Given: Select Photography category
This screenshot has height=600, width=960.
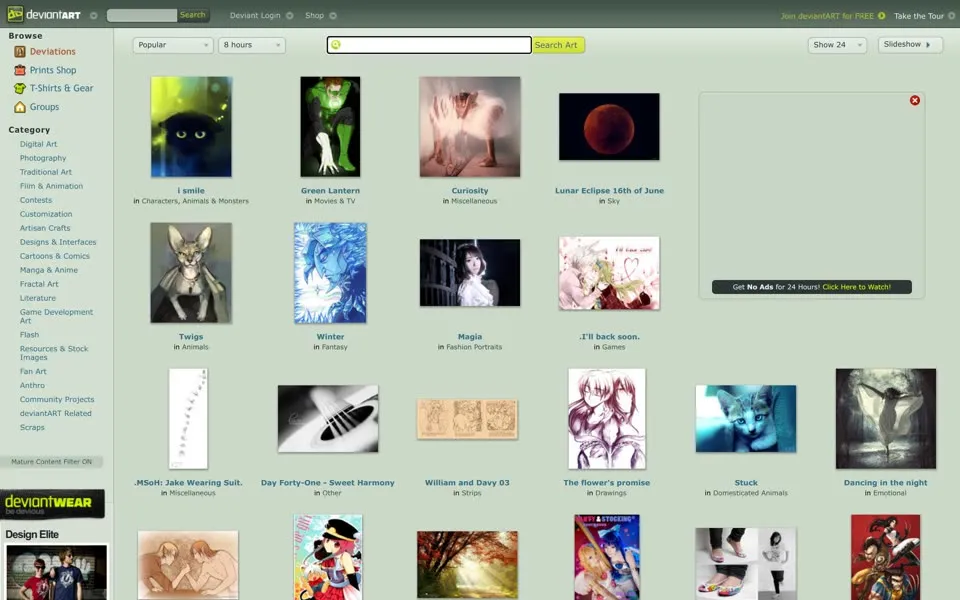Looking at the screenshot, I should [43, 158].
